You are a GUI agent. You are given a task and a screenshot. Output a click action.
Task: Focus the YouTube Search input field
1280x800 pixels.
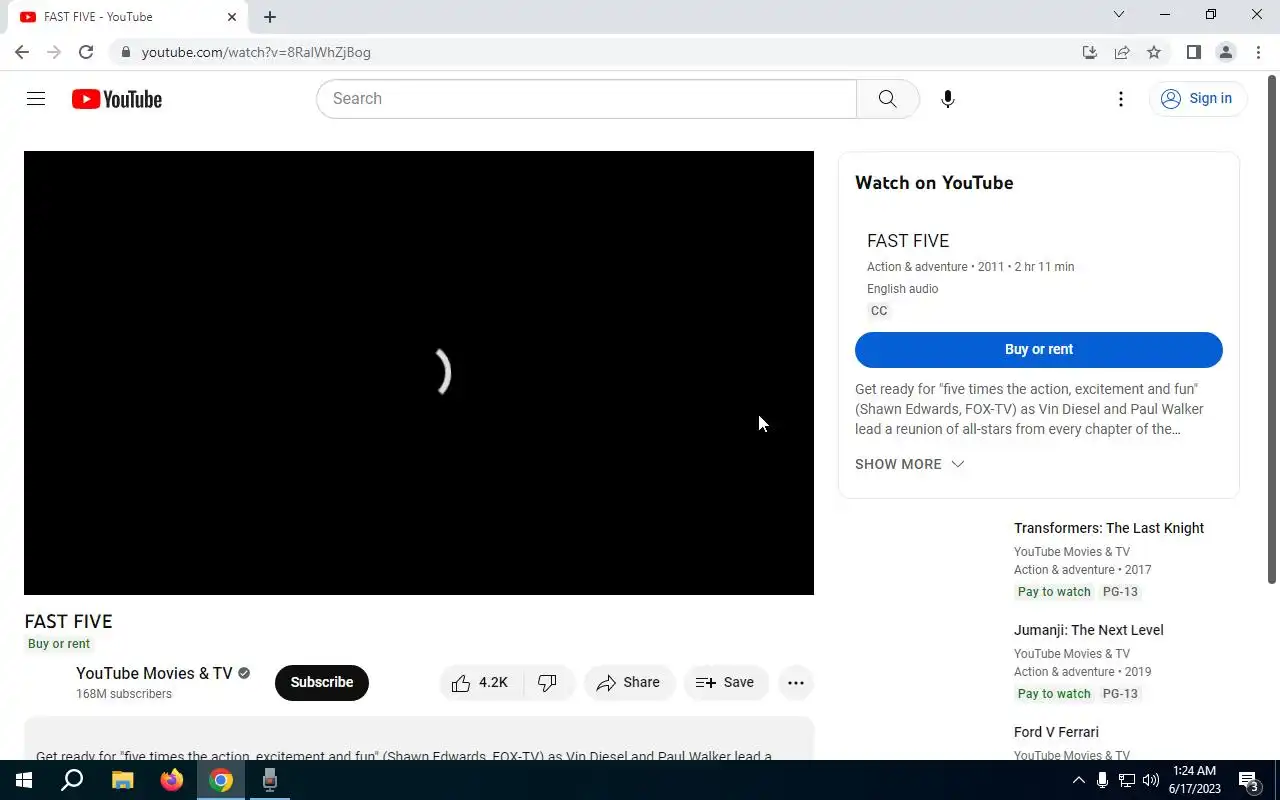click(x=587, y=99)
